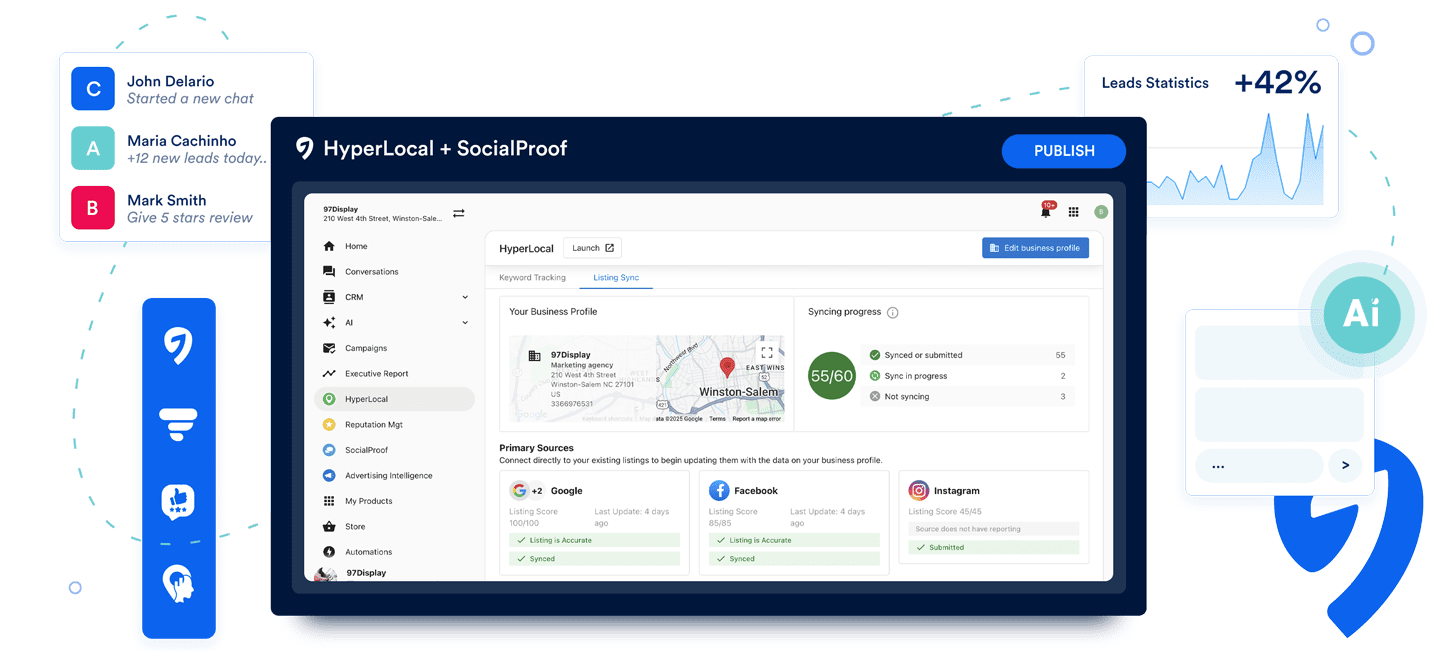This screenshot has width=1440, height=651.
Task: Click the red map location pin
Action: click(727, 367)
